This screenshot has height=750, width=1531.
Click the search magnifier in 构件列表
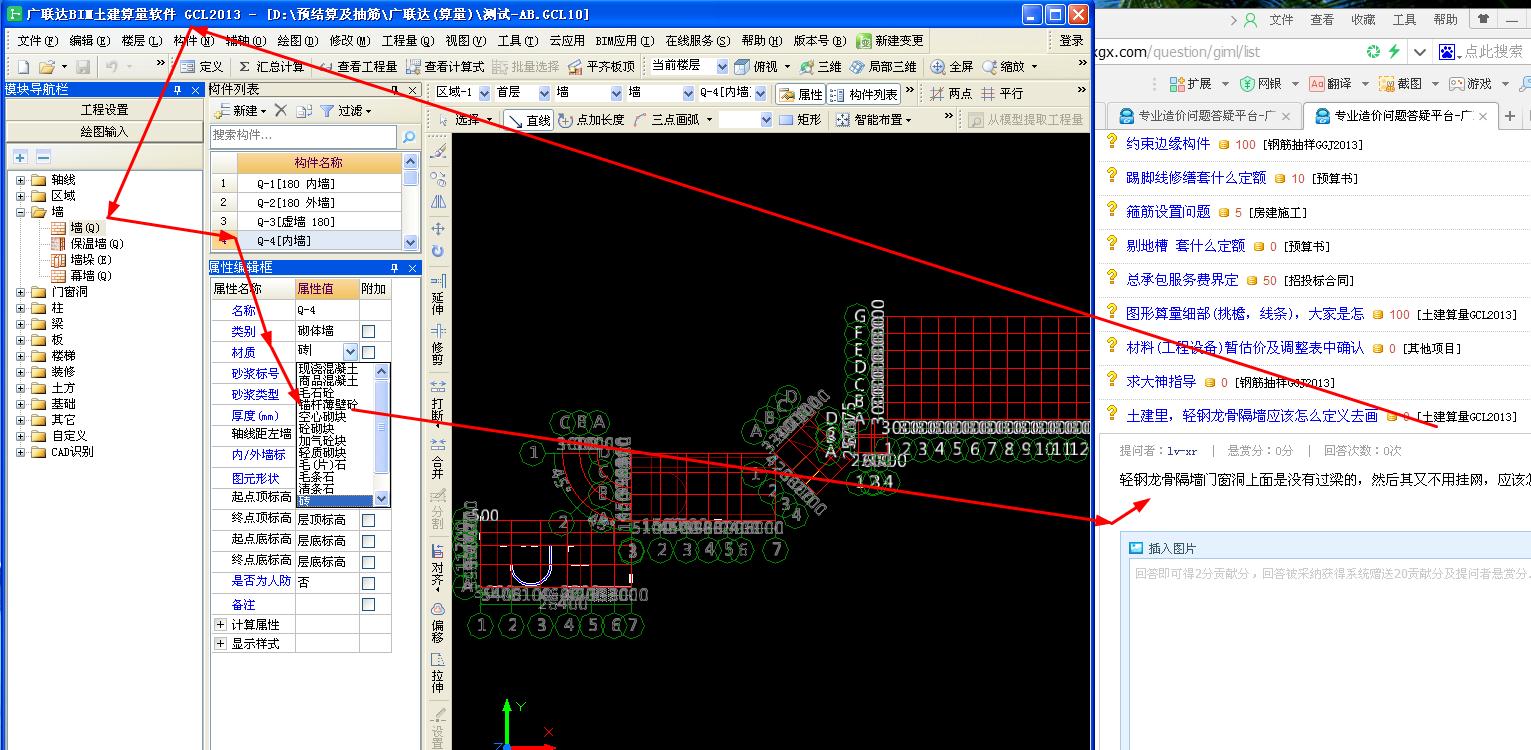(408, 136)
